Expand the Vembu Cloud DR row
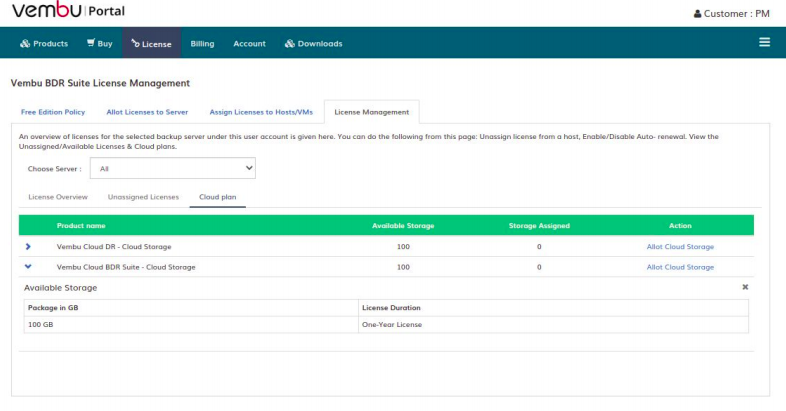Viewport: 786px width, 411px height. [x=28, y=247]
